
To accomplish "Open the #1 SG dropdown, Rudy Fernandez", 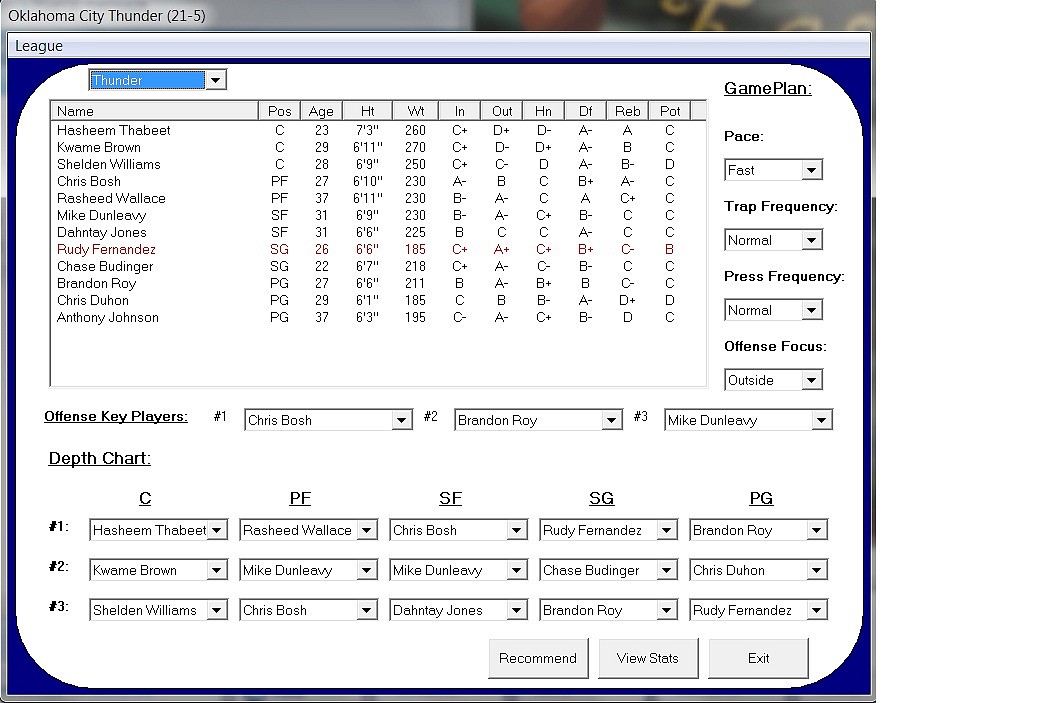I will pyautogui.click(x=608, y=530).
